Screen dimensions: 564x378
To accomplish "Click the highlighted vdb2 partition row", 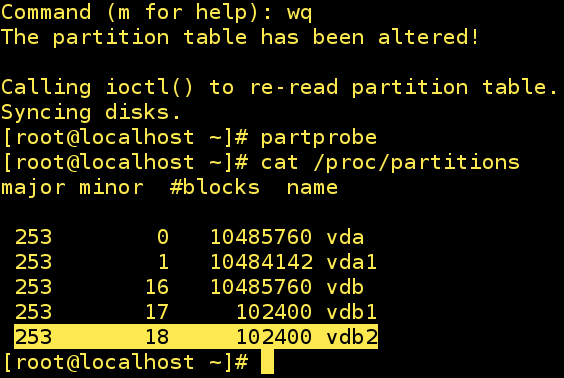I will point(196,337).
